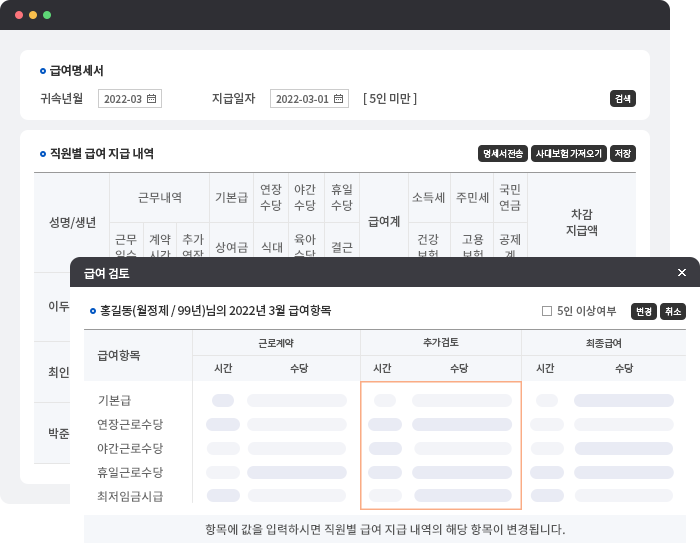This screenshot has width=700, height=554.
Task: Click the green maximize window dot
Action: (x=47, y=15)
